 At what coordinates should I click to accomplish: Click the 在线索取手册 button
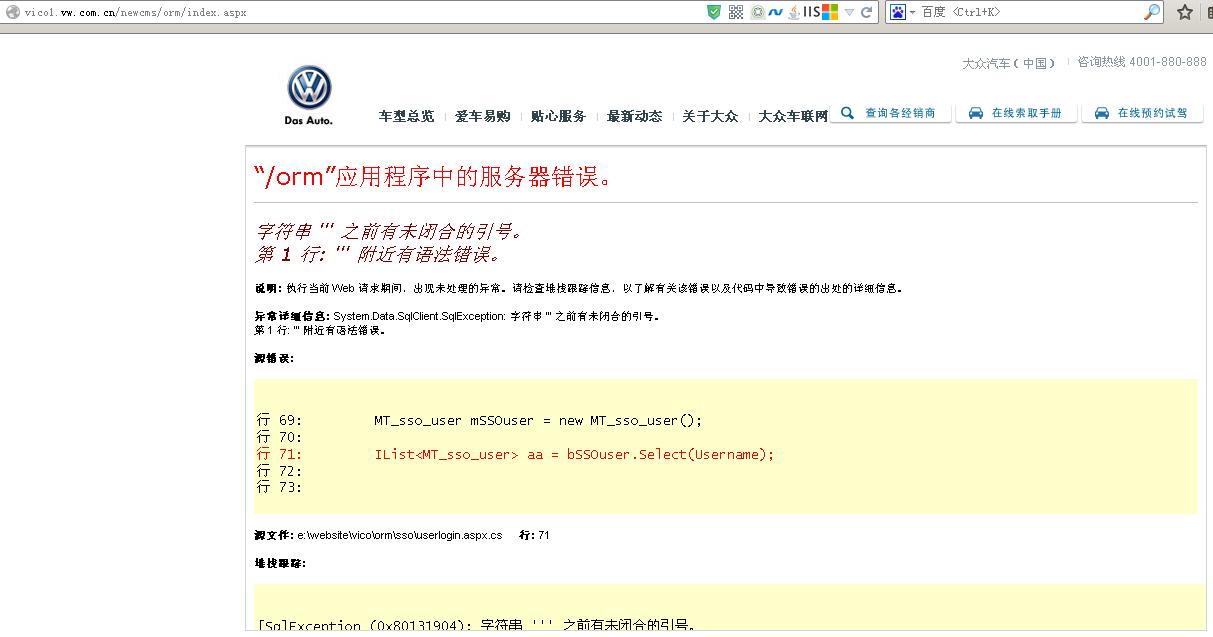click(1016, 113)
